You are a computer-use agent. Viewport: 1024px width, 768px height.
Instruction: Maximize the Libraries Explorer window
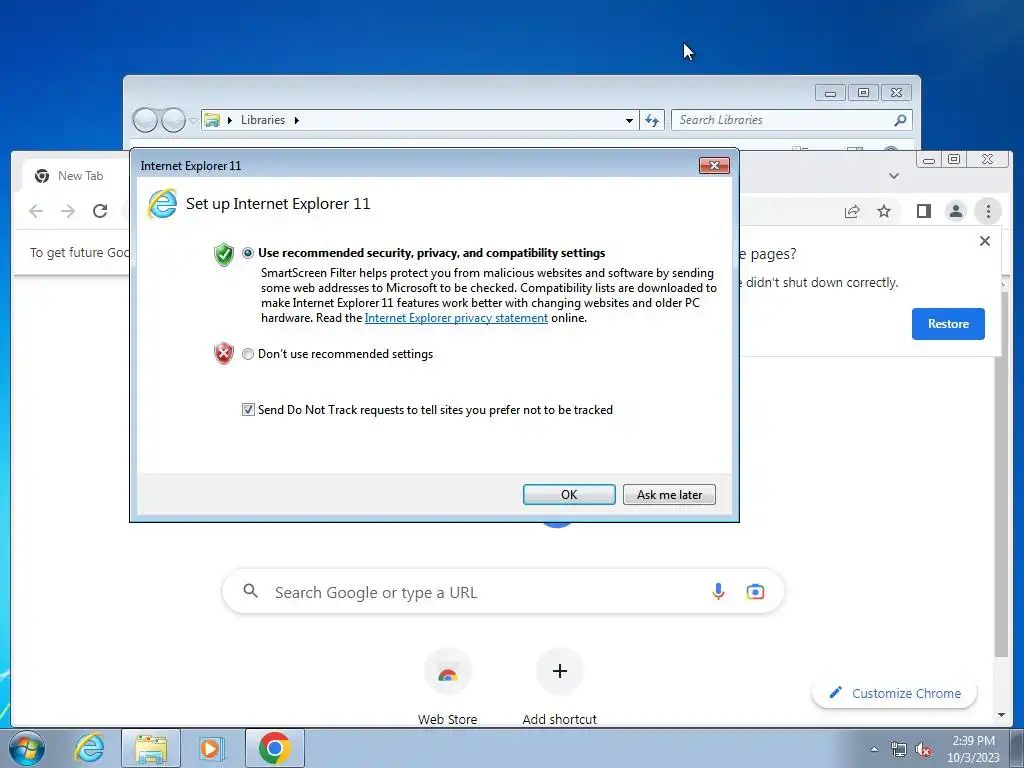coord(863,93)
